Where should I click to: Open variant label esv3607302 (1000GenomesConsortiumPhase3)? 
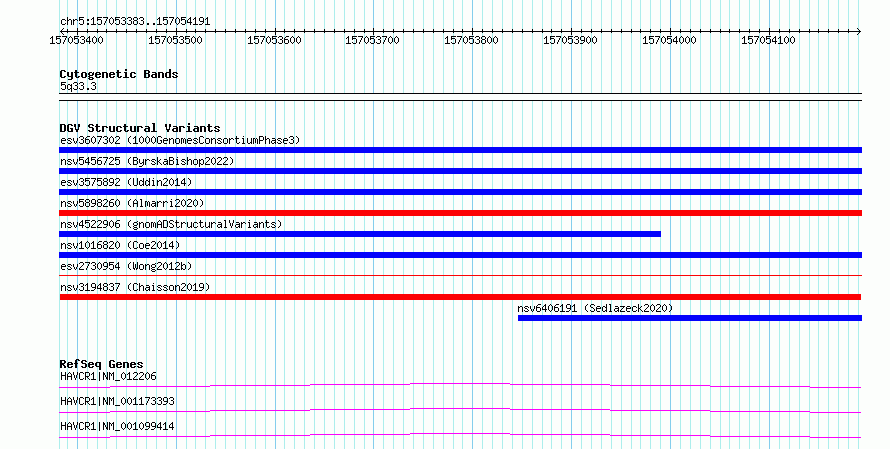click(180, 140)
